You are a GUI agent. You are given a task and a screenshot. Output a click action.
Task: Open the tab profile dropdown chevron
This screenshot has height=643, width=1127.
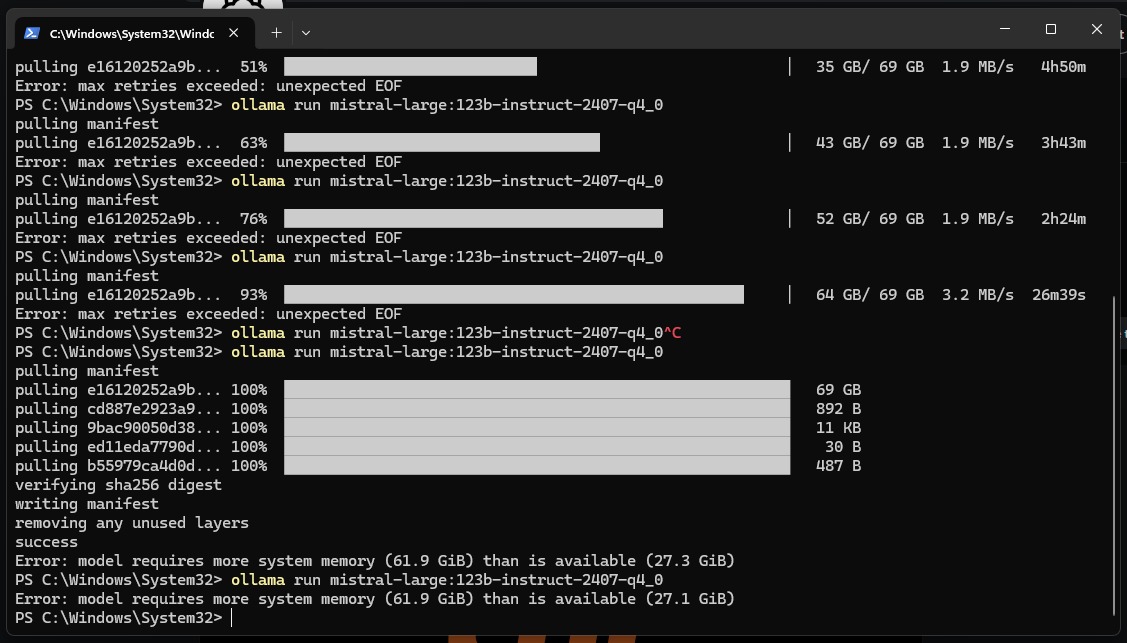pos(305,32)
